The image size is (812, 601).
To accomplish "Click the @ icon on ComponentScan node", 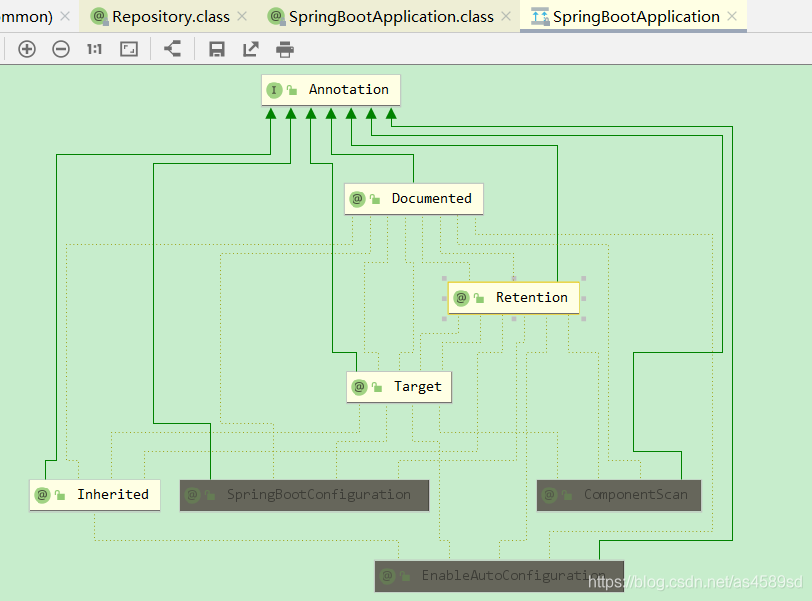I will pos(549,495).
